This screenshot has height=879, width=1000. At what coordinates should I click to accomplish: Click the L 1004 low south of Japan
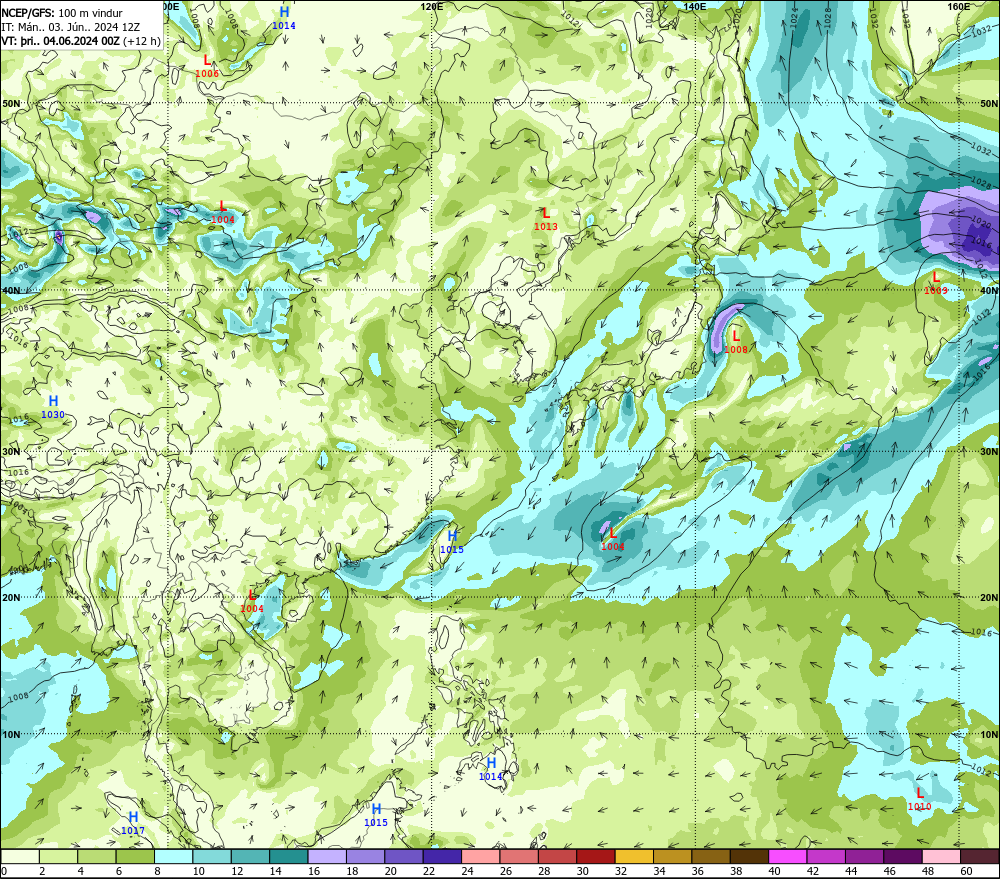pyautogui.click(x=613, y=539)
